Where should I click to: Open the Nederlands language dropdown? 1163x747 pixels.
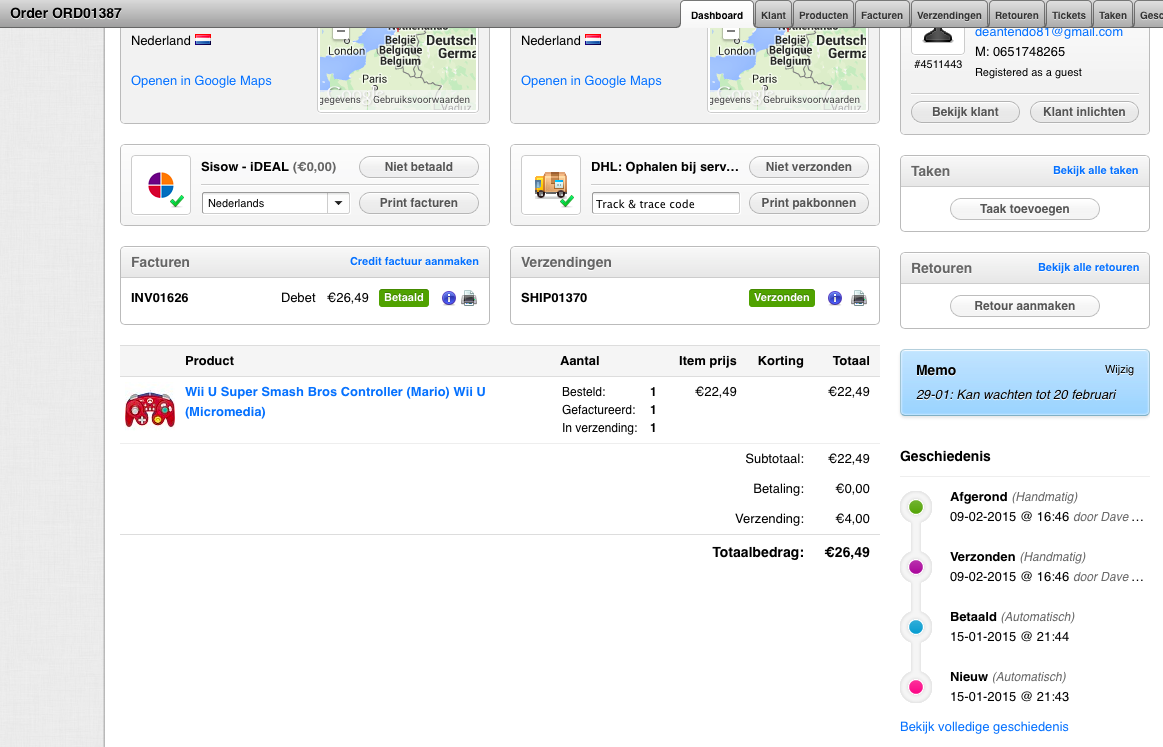276,203
